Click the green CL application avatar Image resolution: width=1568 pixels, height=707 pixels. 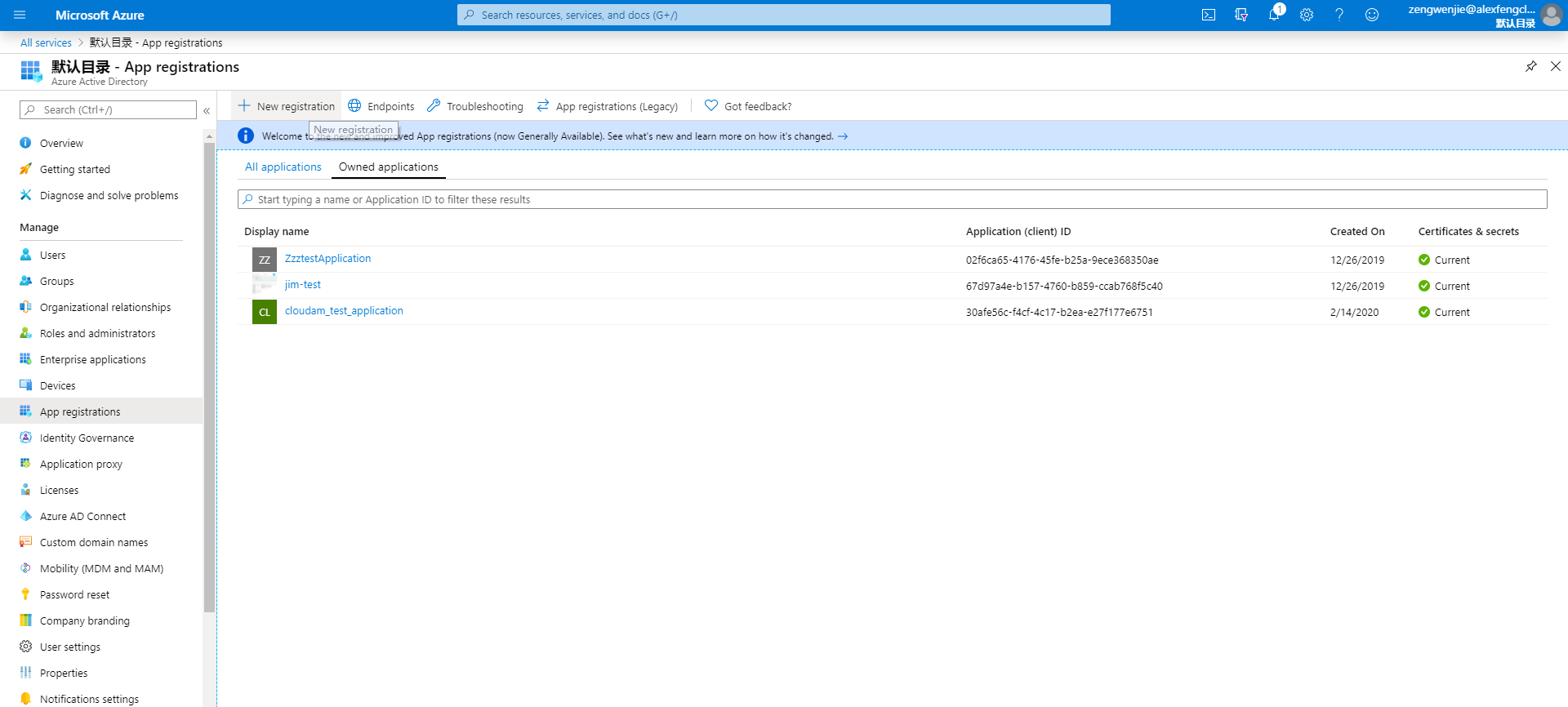point(265,312)
